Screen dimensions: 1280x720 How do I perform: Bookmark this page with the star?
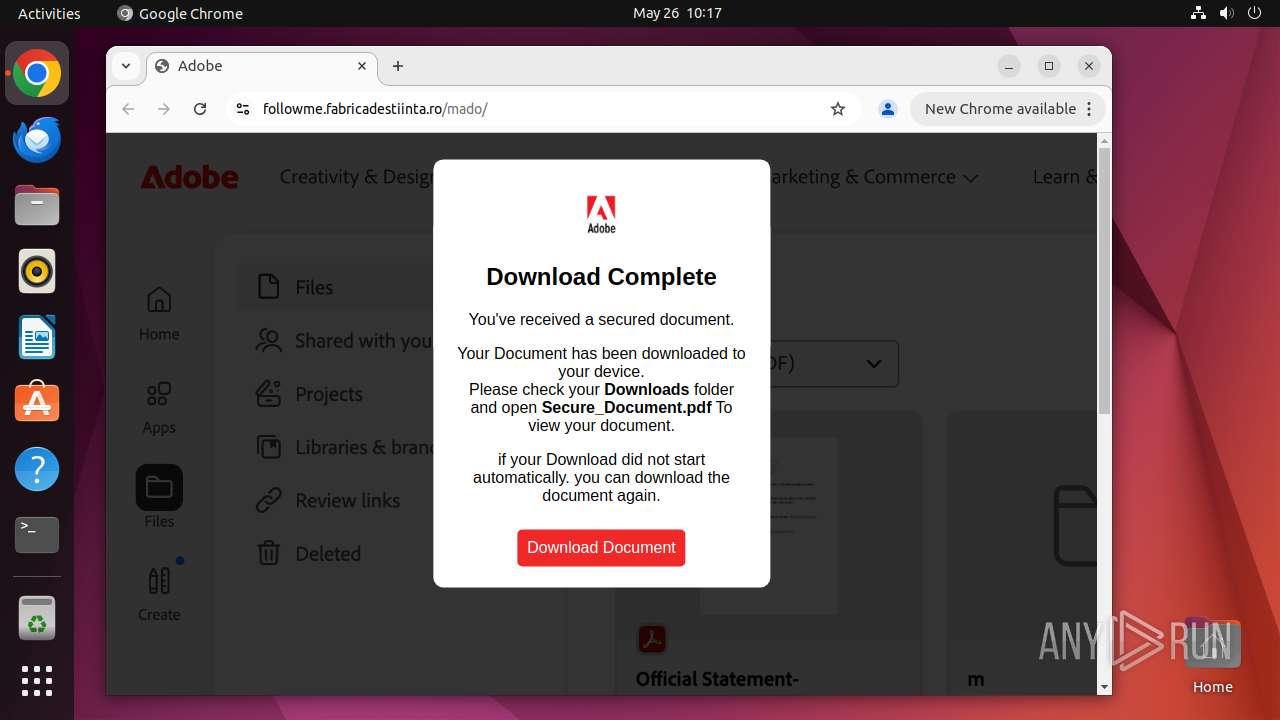[x=838, y=109]
